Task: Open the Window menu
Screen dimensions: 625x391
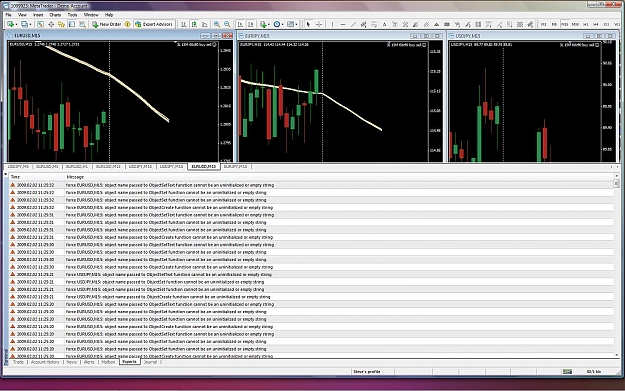Action: coord(91,15)
